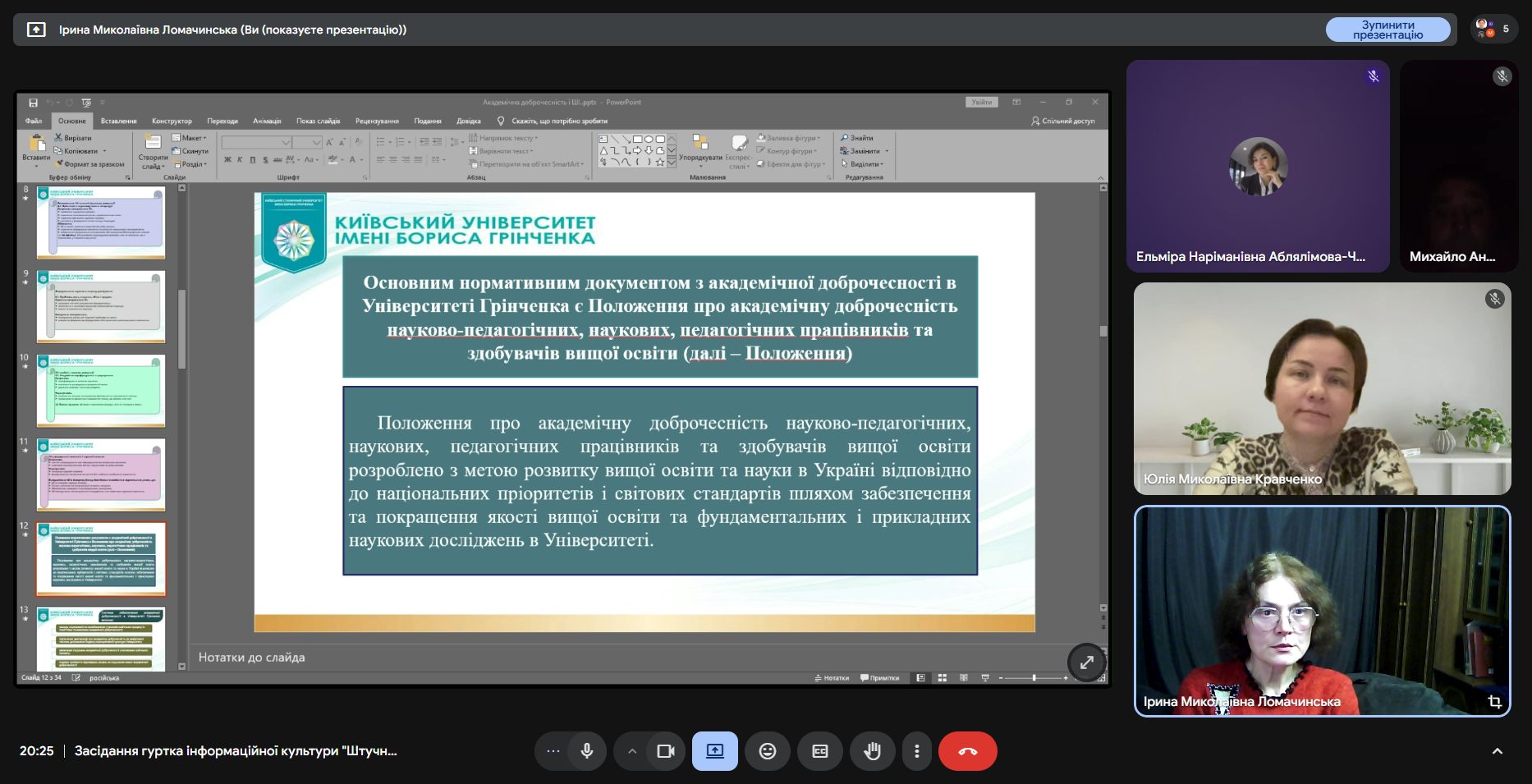Click the PowerPoint zoom slider
The image size is (1532, 784).
coord(1034,678)
